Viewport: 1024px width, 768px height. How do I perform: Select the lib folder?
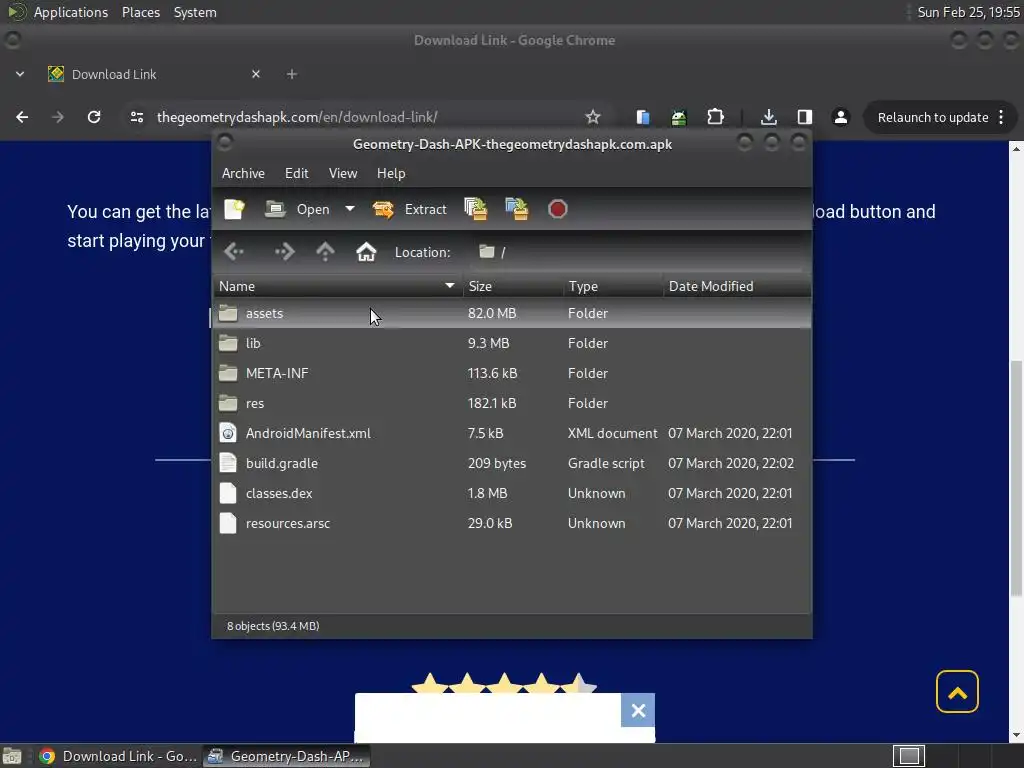pos(512,344)
